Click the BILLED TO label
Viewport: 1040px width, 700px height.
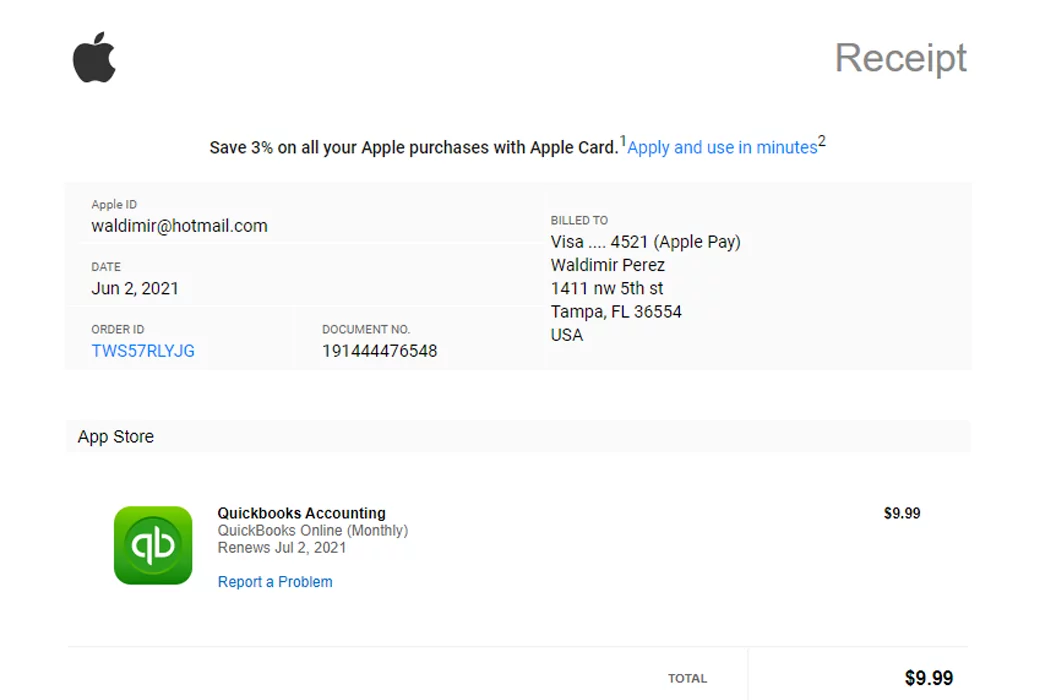(579, 220)
